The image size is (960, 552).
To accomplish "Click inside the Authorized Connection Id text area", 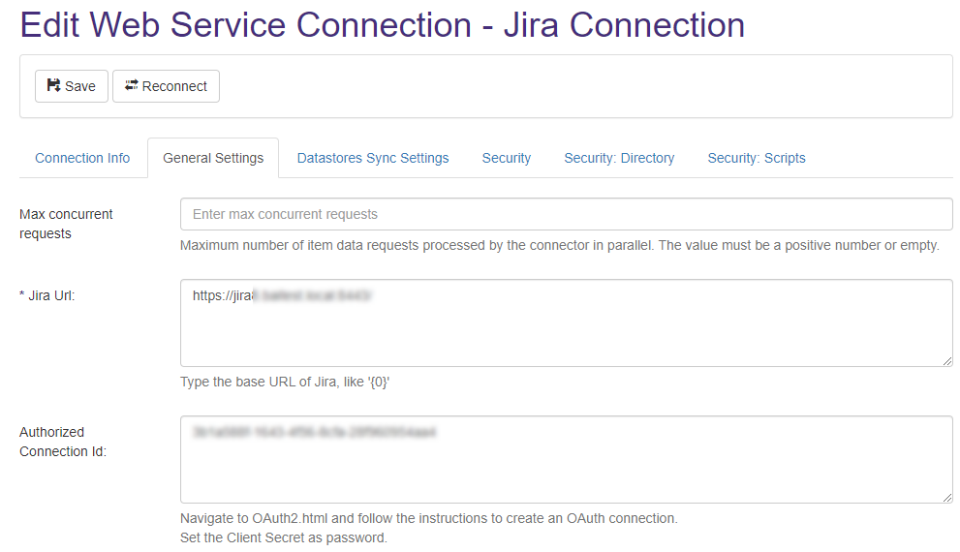I will click(566, 460).
